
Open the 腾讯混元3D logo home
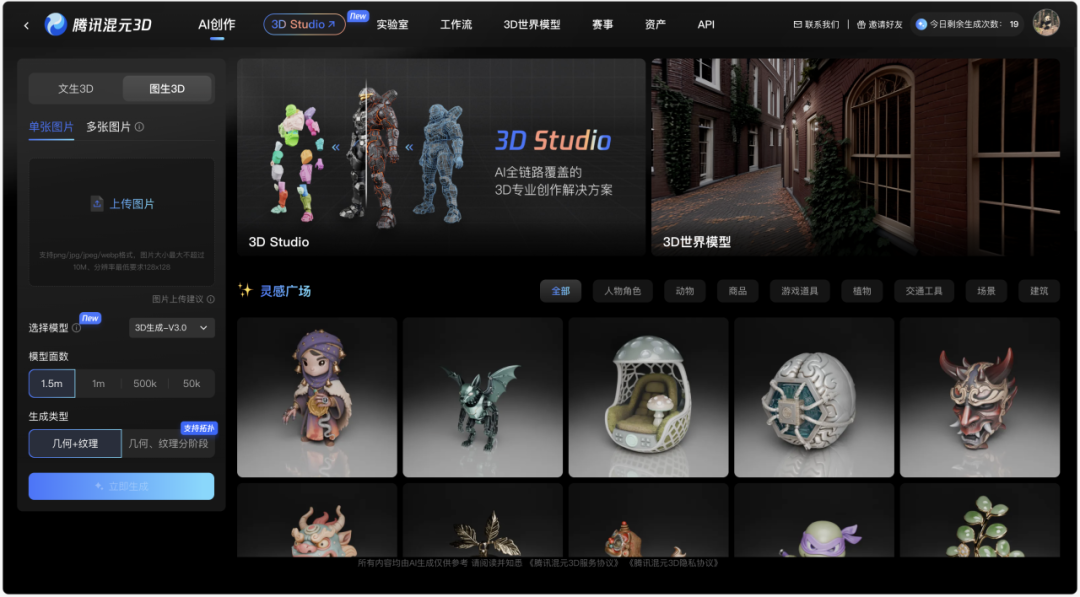click(x=98, y=25)
